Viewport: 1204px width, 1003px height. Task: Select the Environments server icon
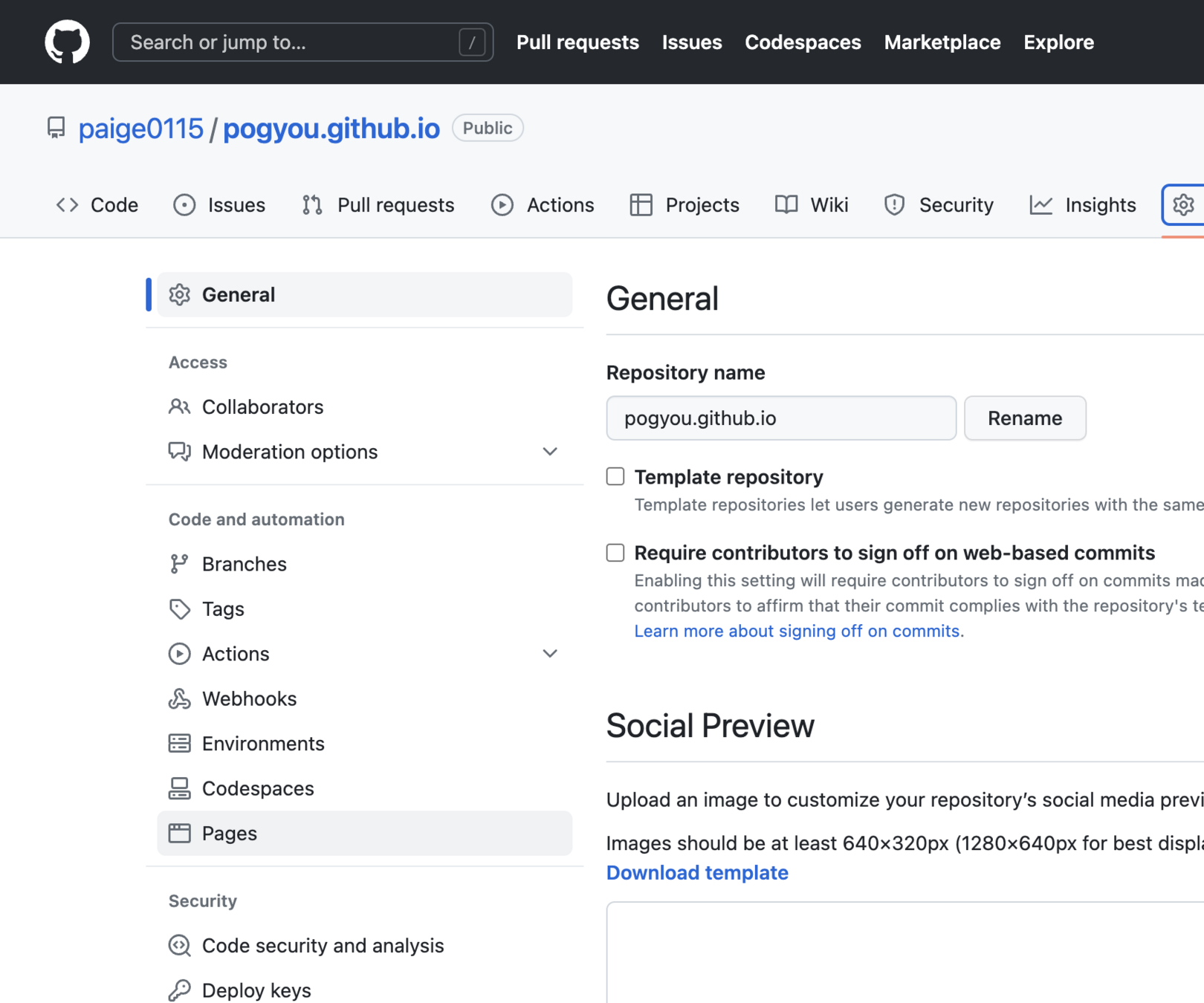click(179, 744)
